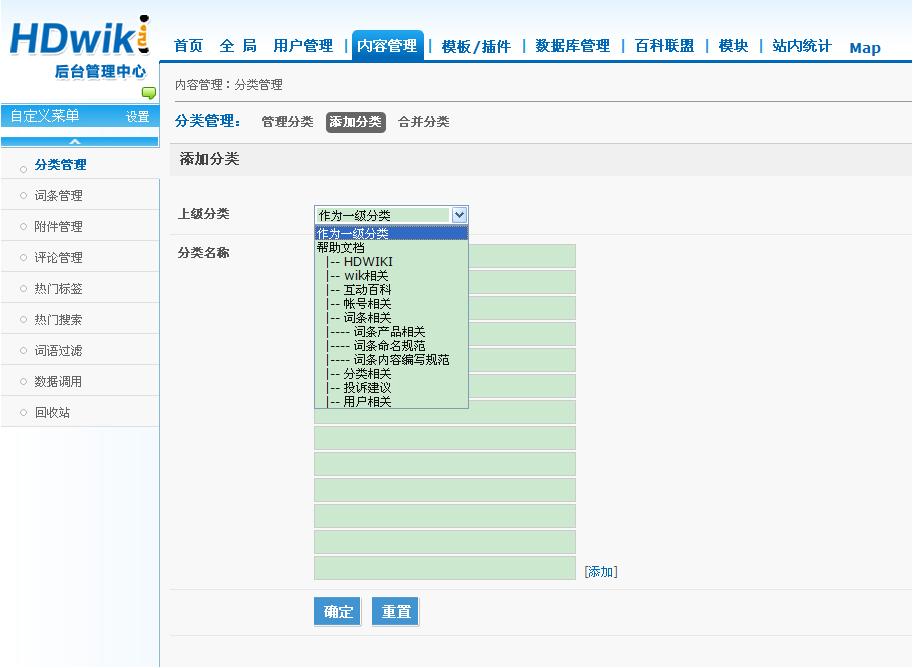Open 热门标签 in sidebar

[x=58, y=289]
